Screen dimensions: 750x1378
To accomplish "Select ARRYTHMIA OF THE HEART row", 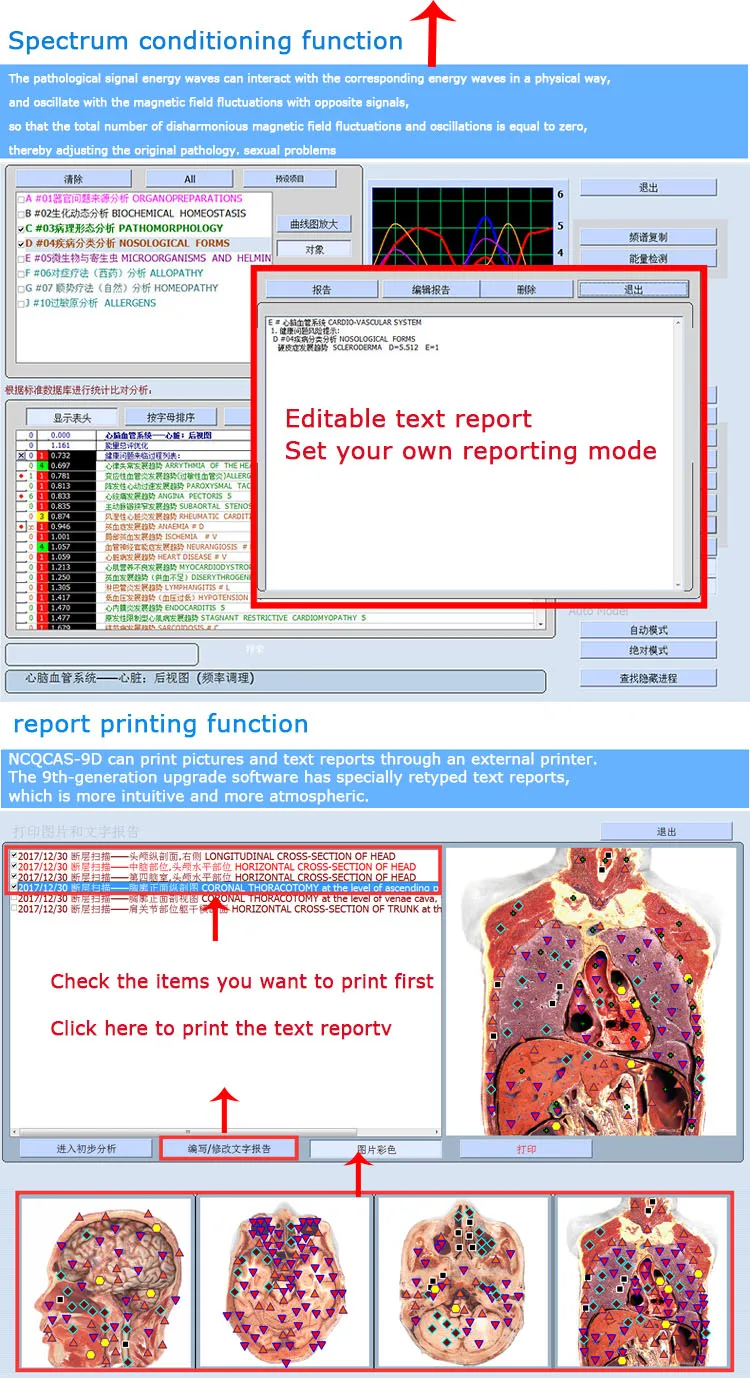I will [133, 466].
